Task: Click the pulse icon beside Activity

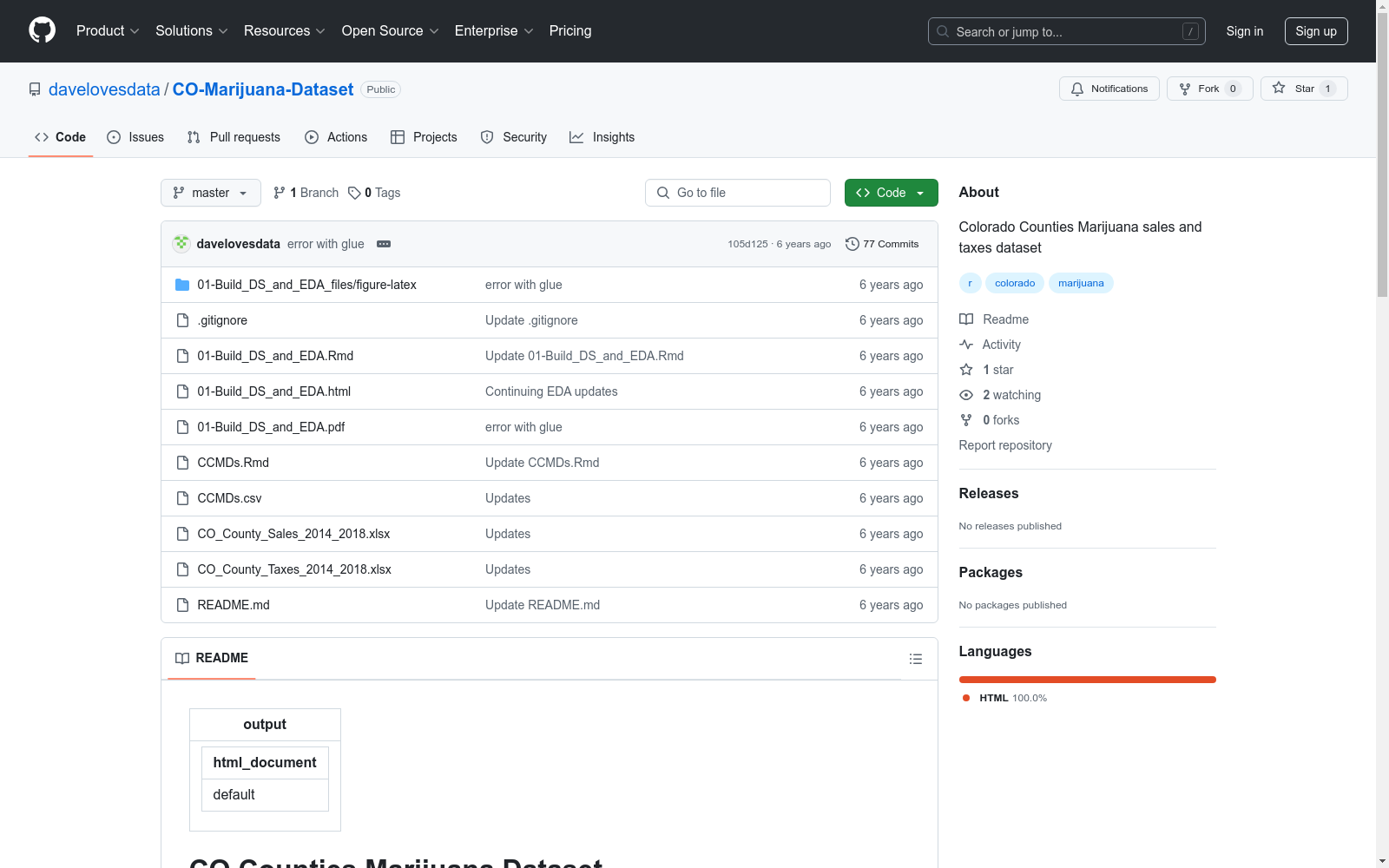Action: [x=966, y=345]
